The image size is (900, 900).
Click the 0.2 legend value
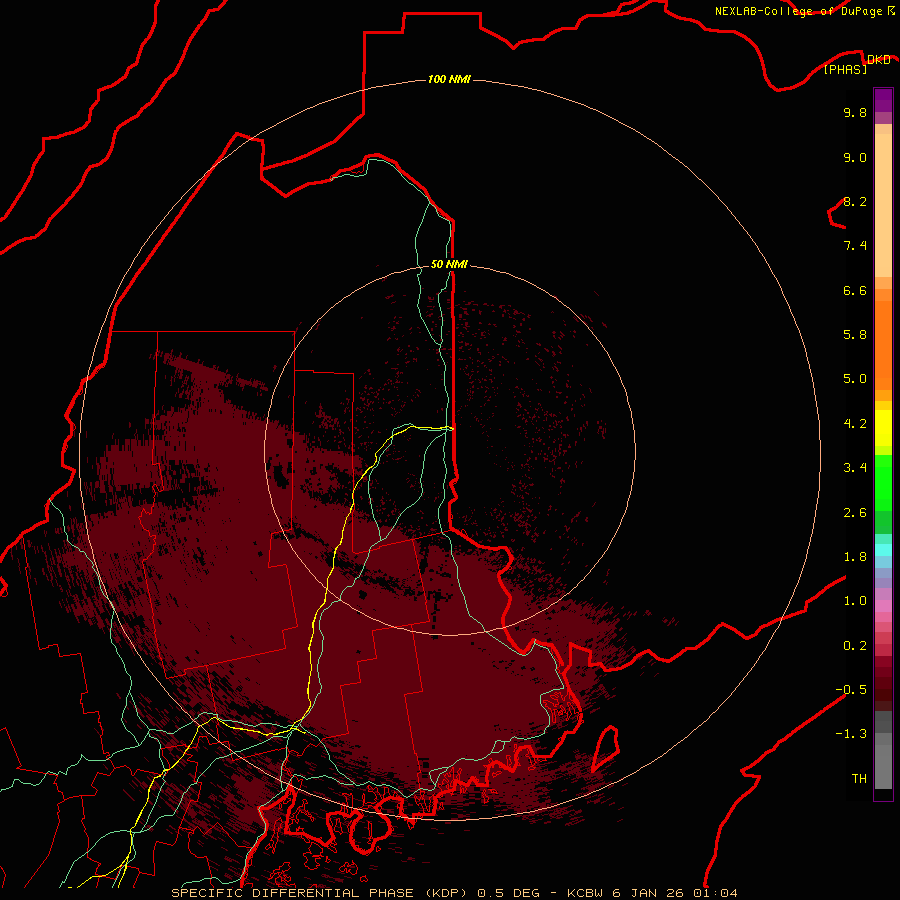(x=855, y=646)
